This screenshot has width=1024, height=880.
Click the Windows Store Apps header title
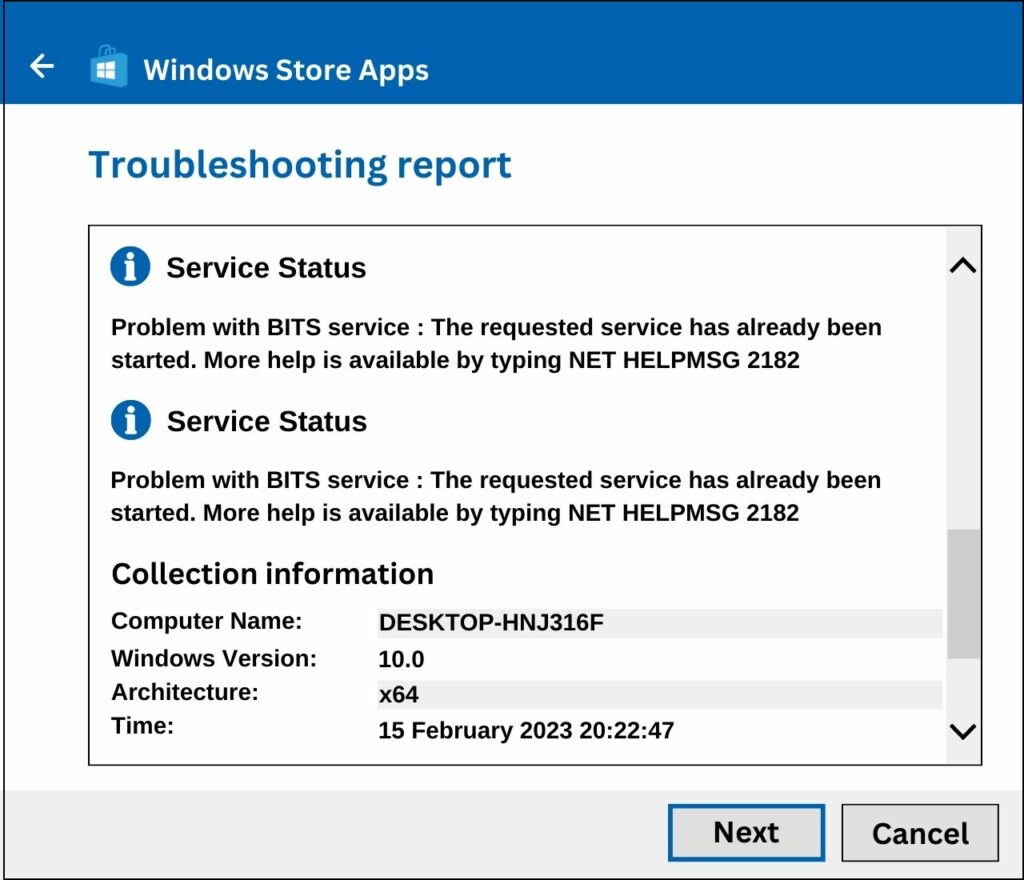pyautogui.click(x=286, y=70)
